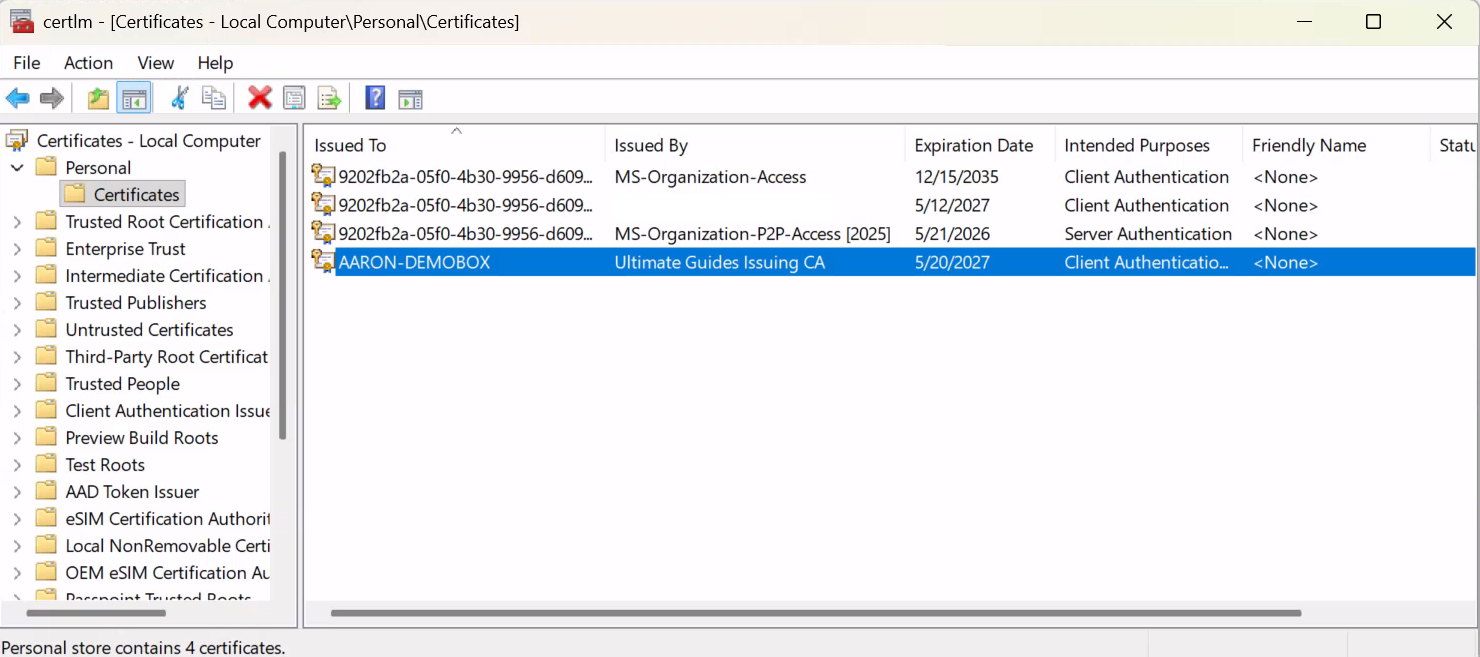This screenshot has width=1480, height=657.
Task: Click the tree pane horizontal scrollbar
Action: [x=97, y=613]
